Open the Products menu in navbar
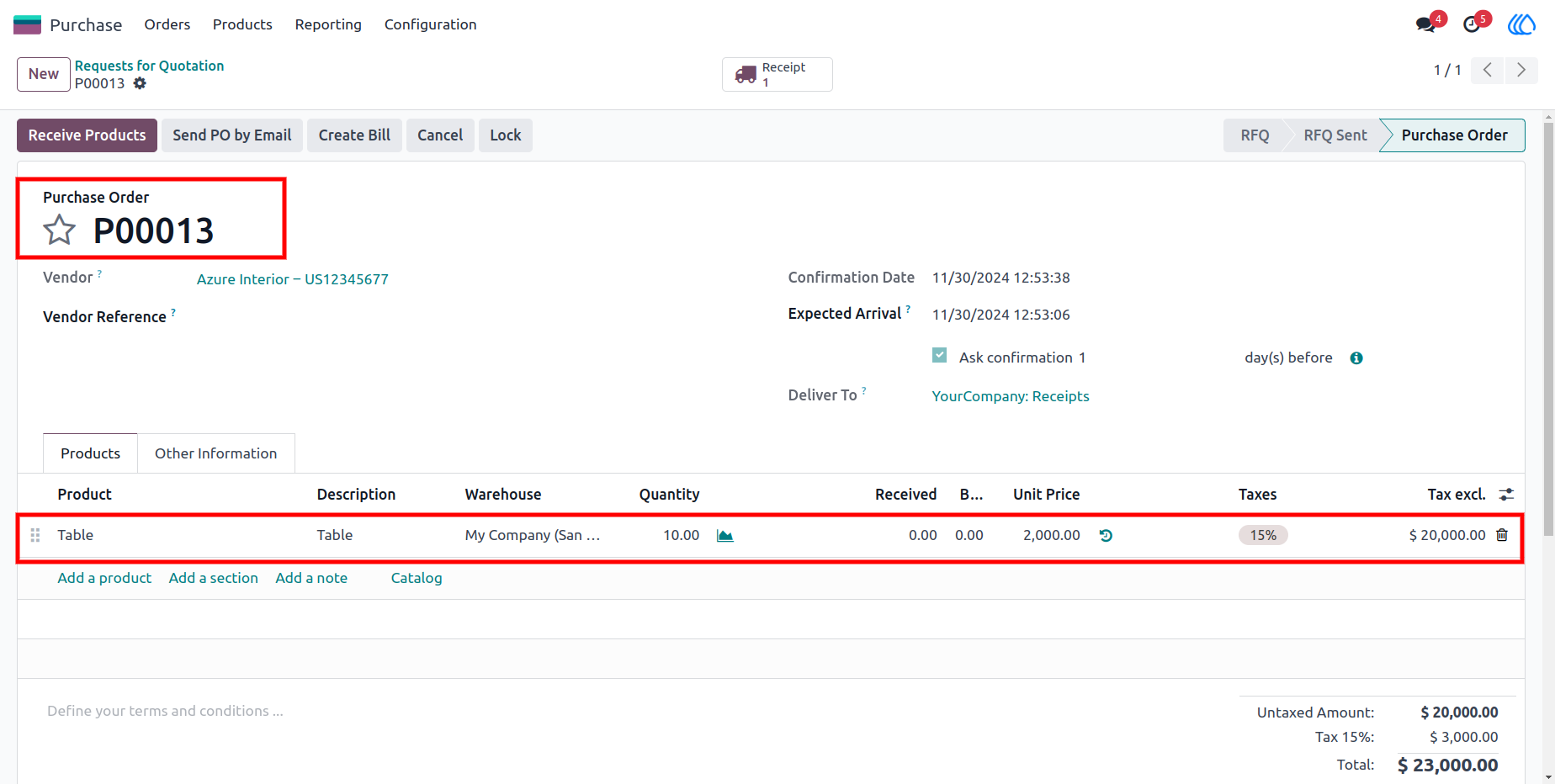This screenshot has width=1555, height=784. 242,24
